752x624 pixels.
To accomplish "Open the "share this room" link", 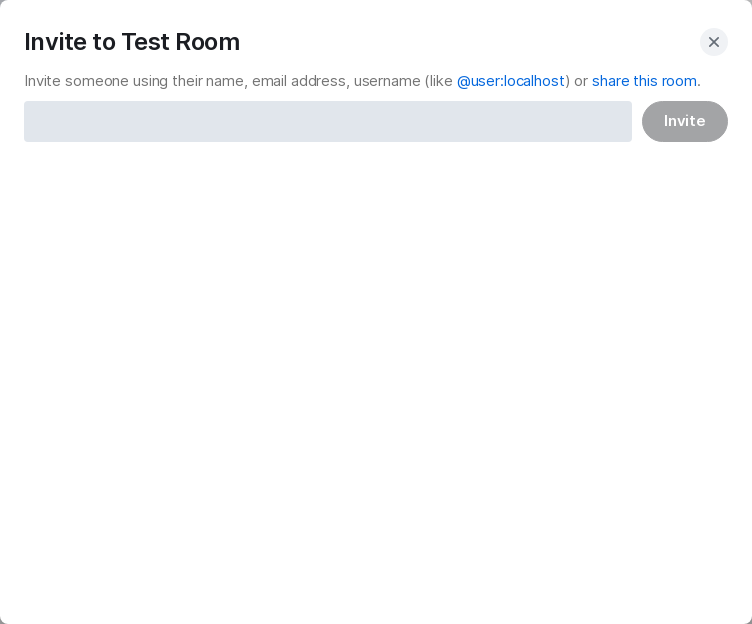I will click(644, 81).
